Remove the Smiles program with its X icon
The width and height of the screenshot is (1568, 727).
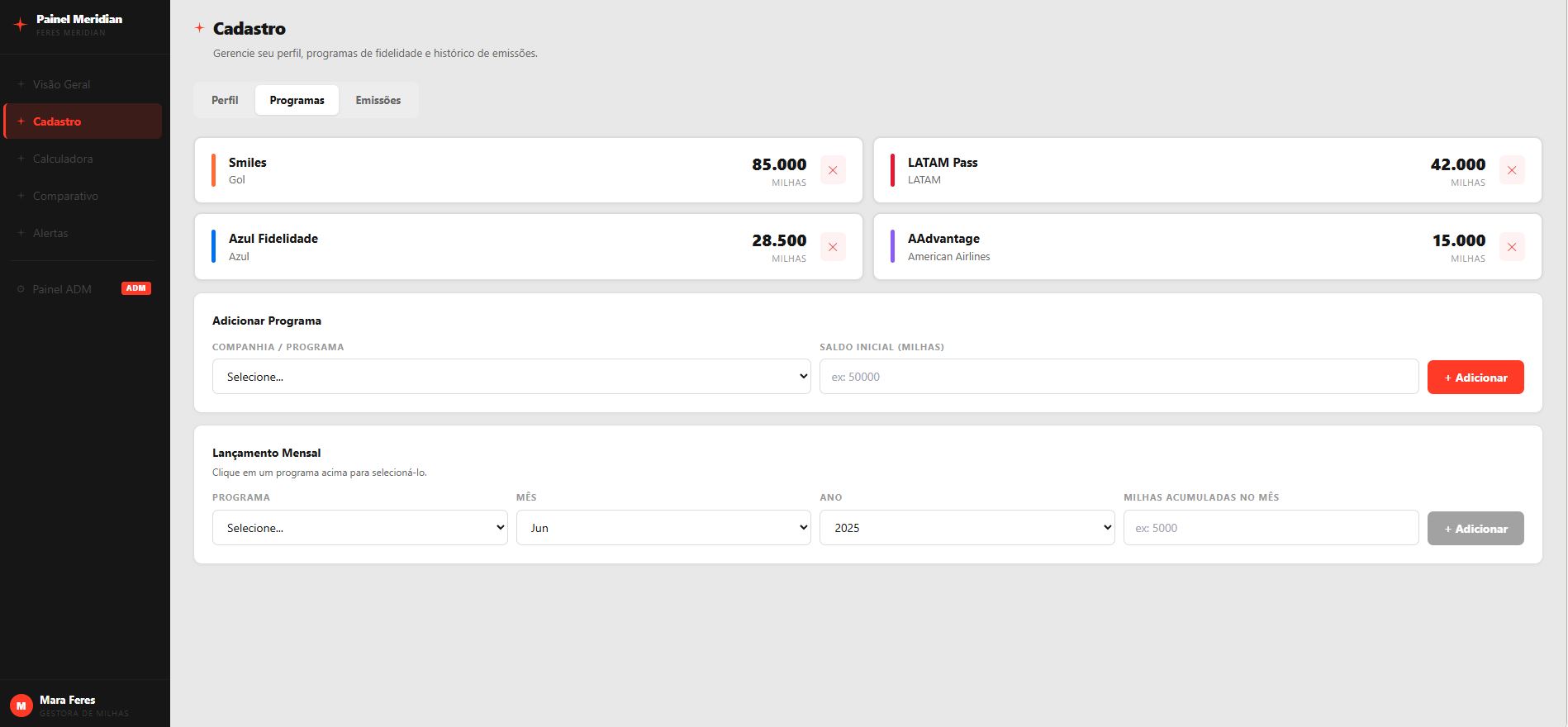[x=833, y=170]
